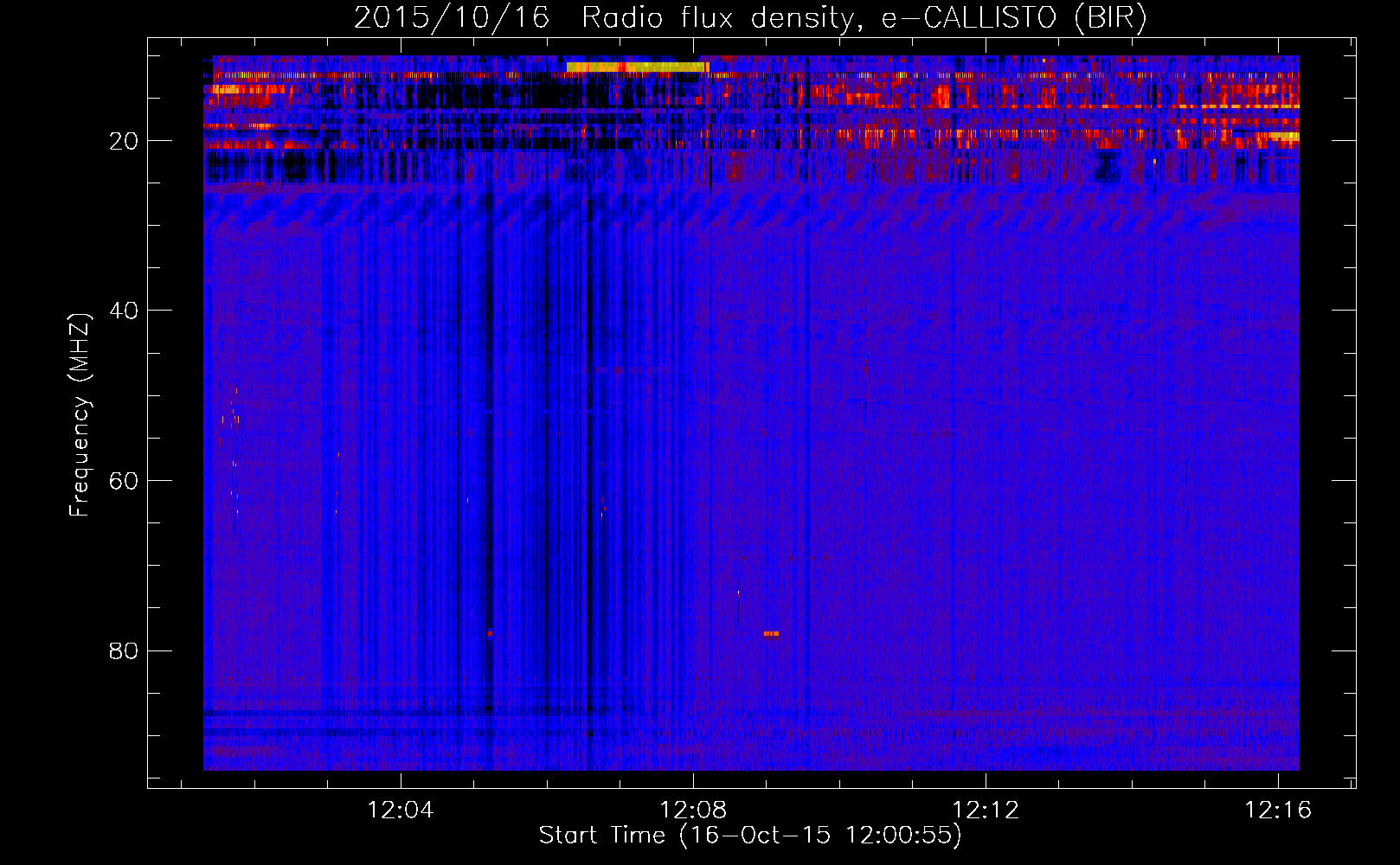Click the plot title '2015/10/16 Radio flux density, e-CALLISTO (BIR)'
The height and width of the screenshot is (865, 1400).
[x=749, y=17]
